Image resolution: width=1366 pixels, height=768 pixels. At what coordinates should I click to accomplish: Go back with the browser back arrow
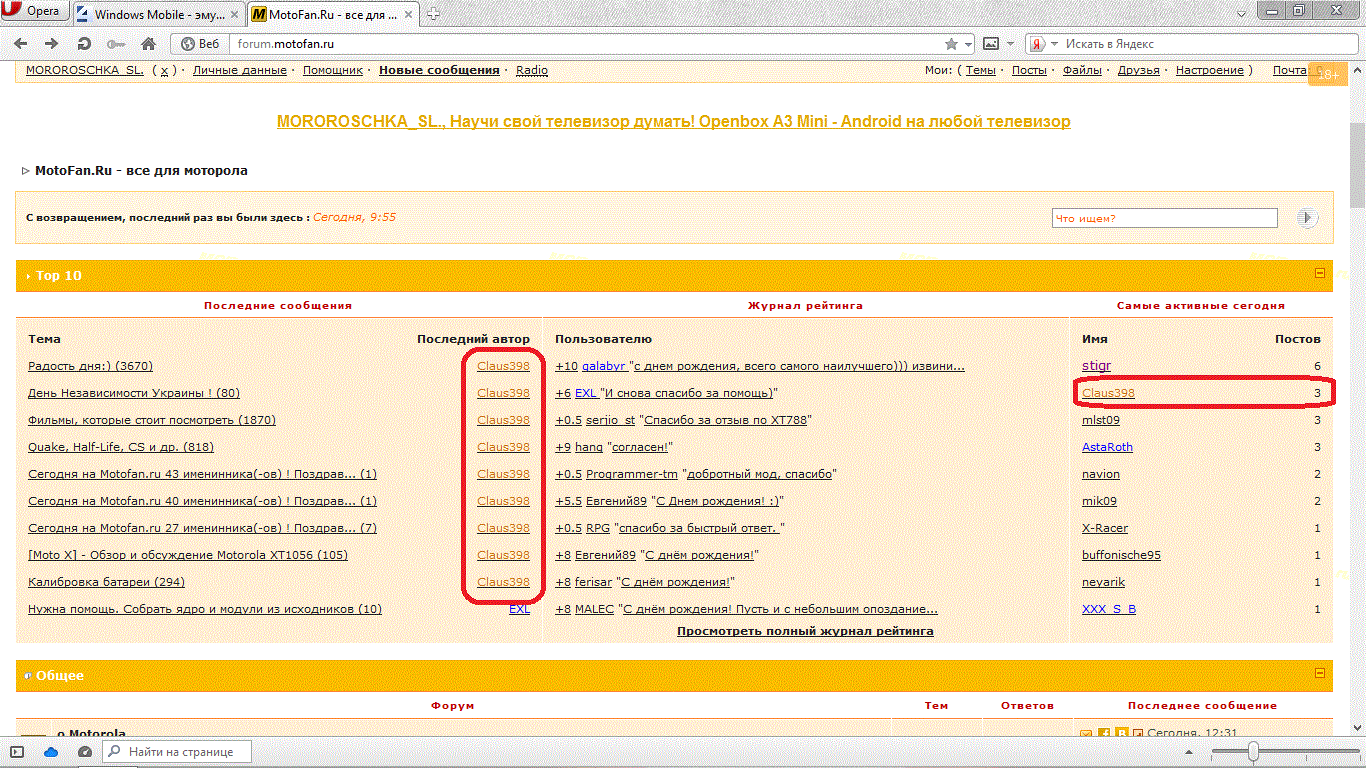(21, 44)
